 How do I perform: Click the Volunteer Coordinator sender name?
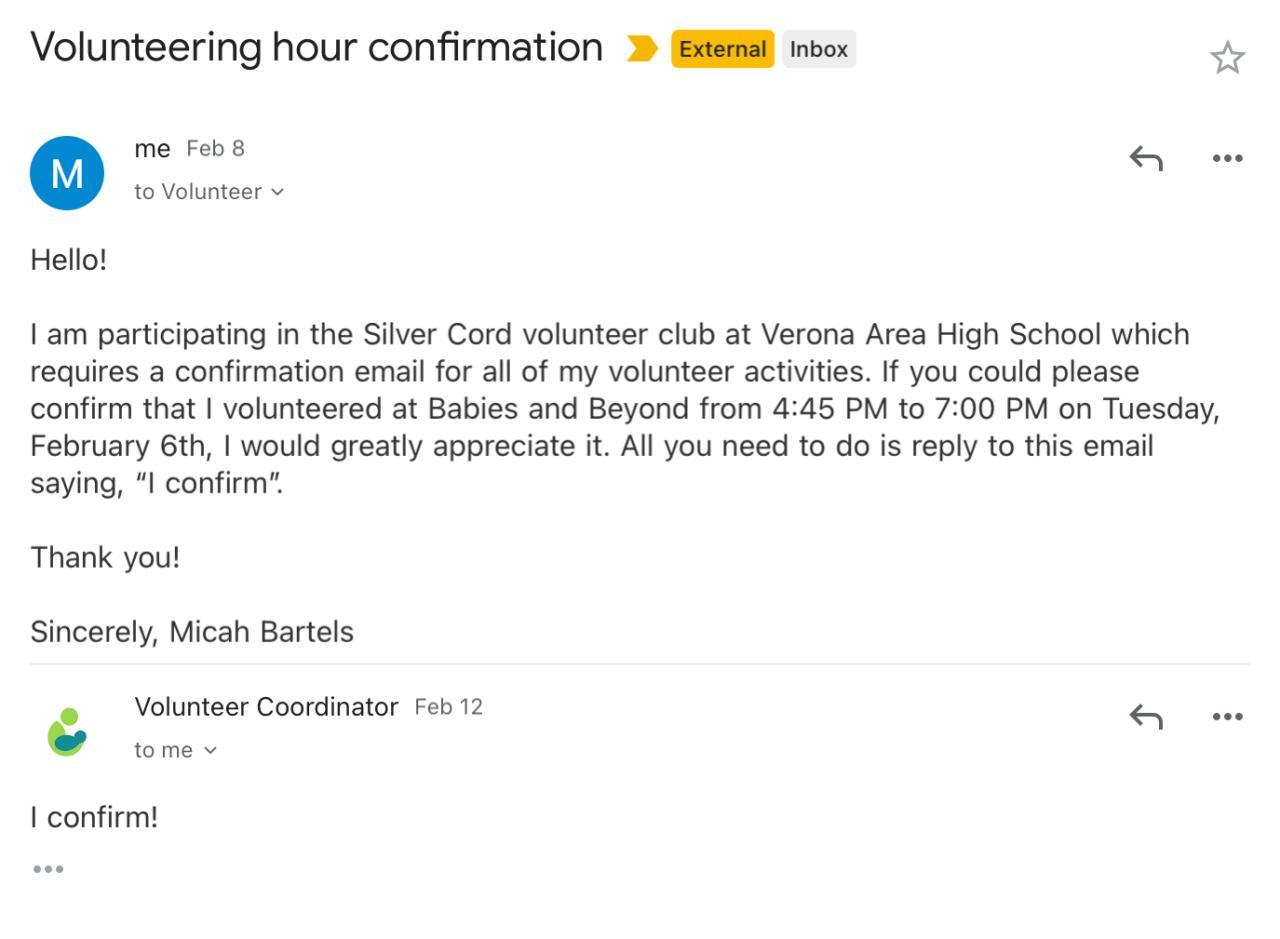coord(266,707)
